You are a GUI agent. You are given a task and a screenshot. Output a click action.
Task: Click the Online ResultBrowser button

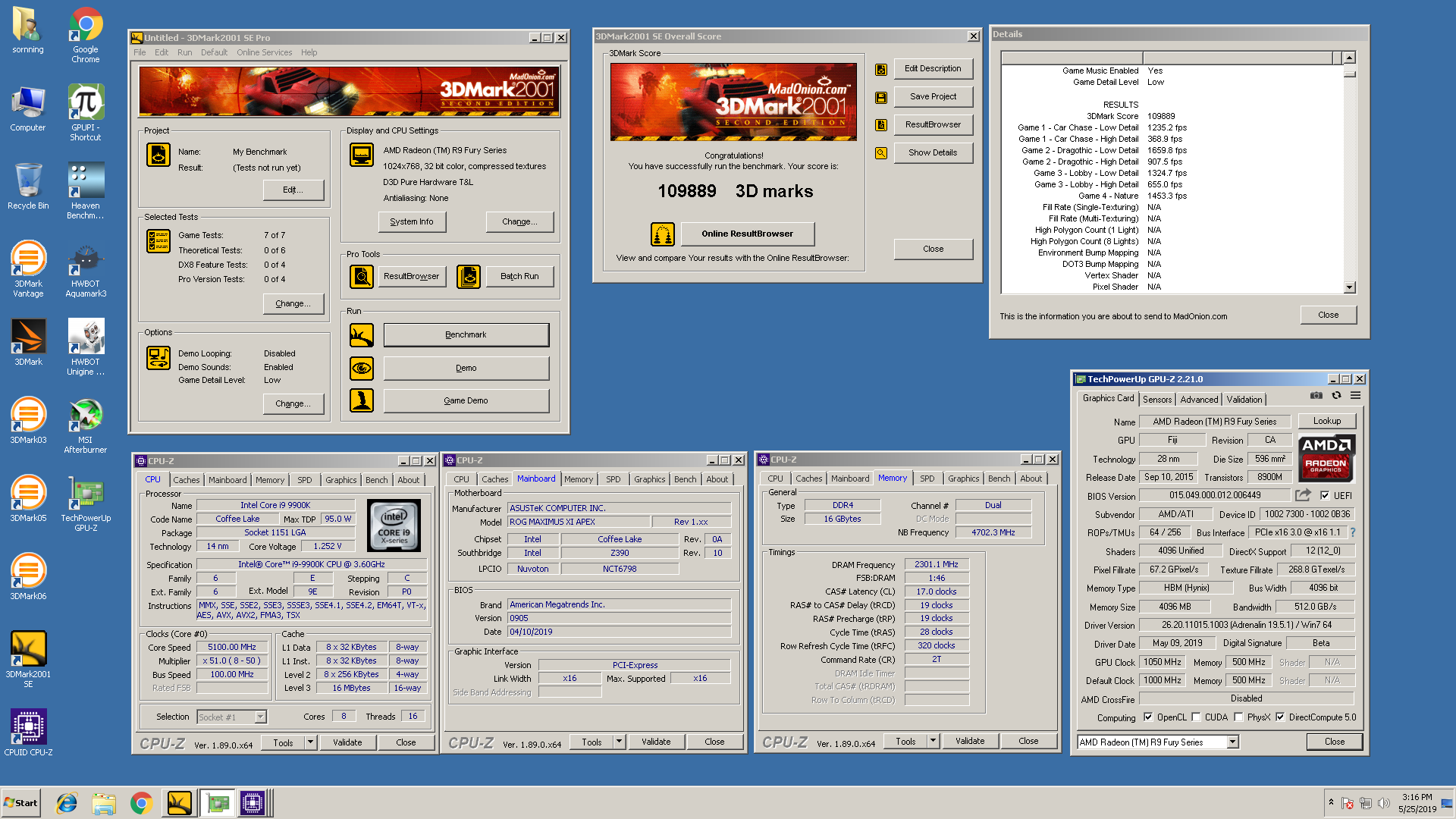[747, 234]
